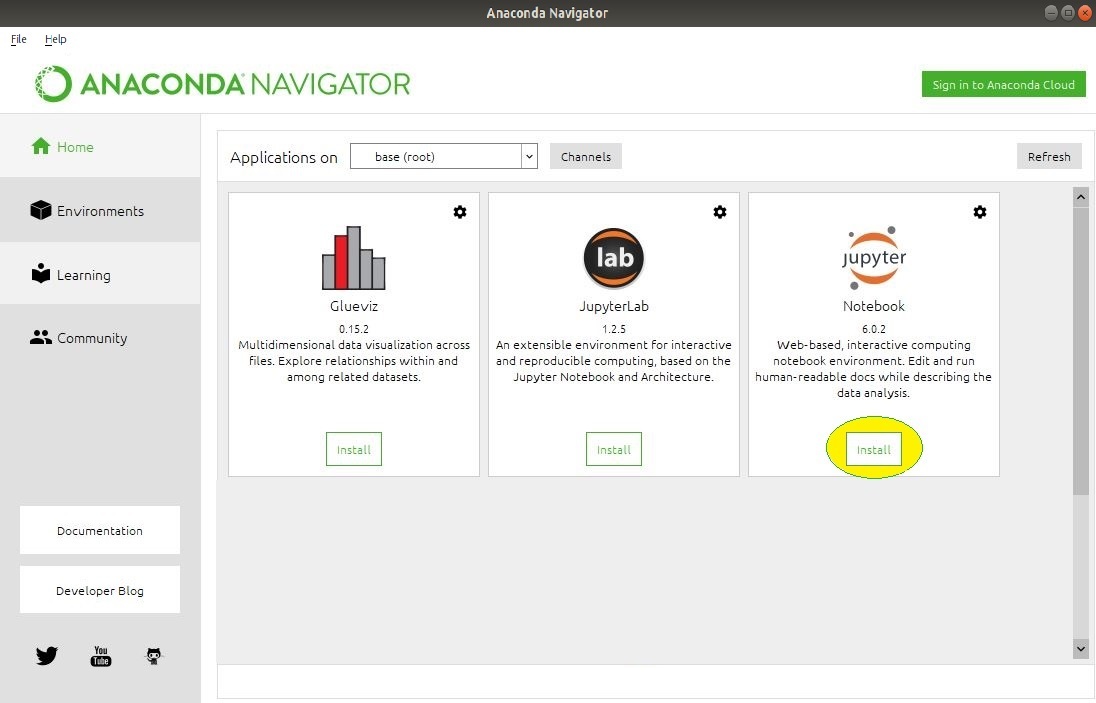1096x703 pixels.
Task: Click the Notebook description text
Action: coord(874,369)
